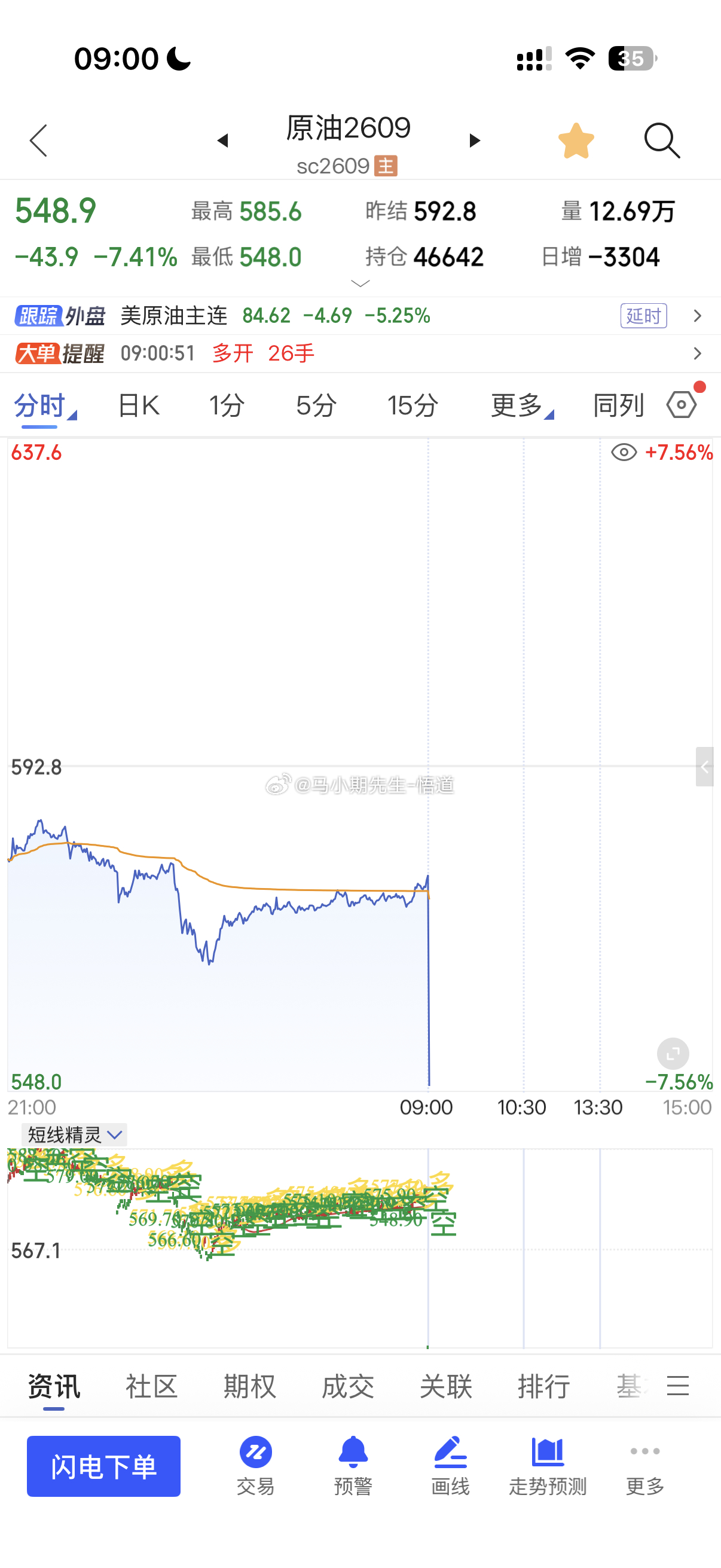Open the 交易 trade icon
The height and width of the screenshot is (1568, 721).
pyautogui.click(x=255, y=1466)
